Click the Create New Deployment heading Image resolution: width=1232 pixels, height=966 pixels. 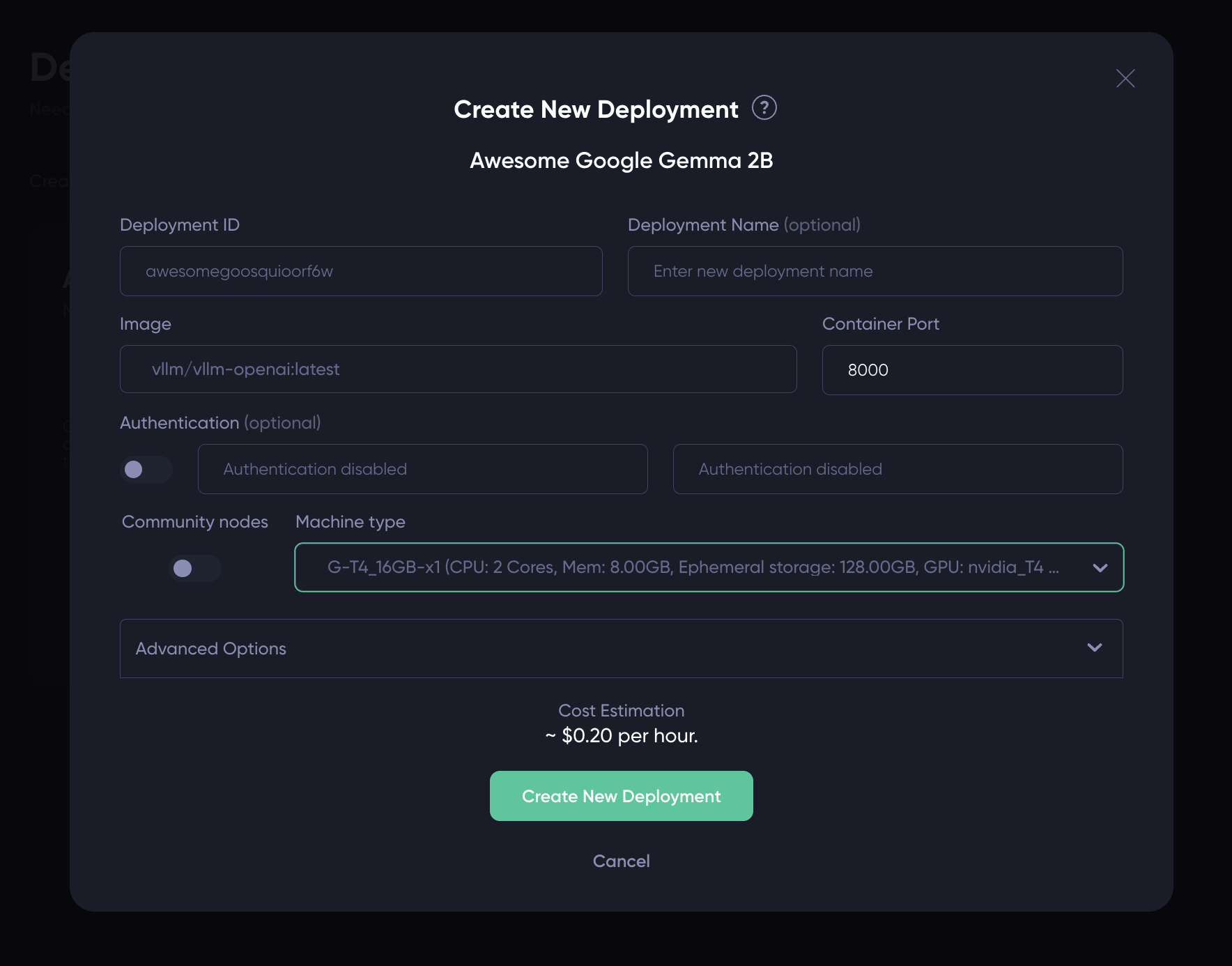click(x=596, y=109)
